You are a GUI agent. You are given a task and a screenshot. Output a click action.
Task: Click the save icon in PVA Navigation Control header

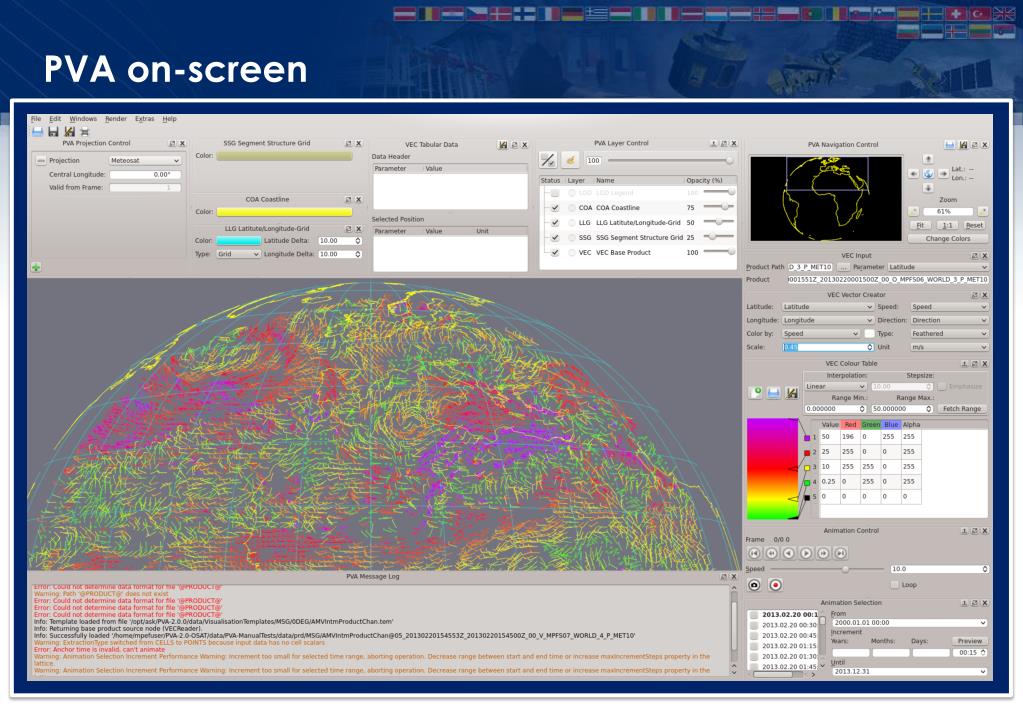pyautogui.click(x=963, y=145)
